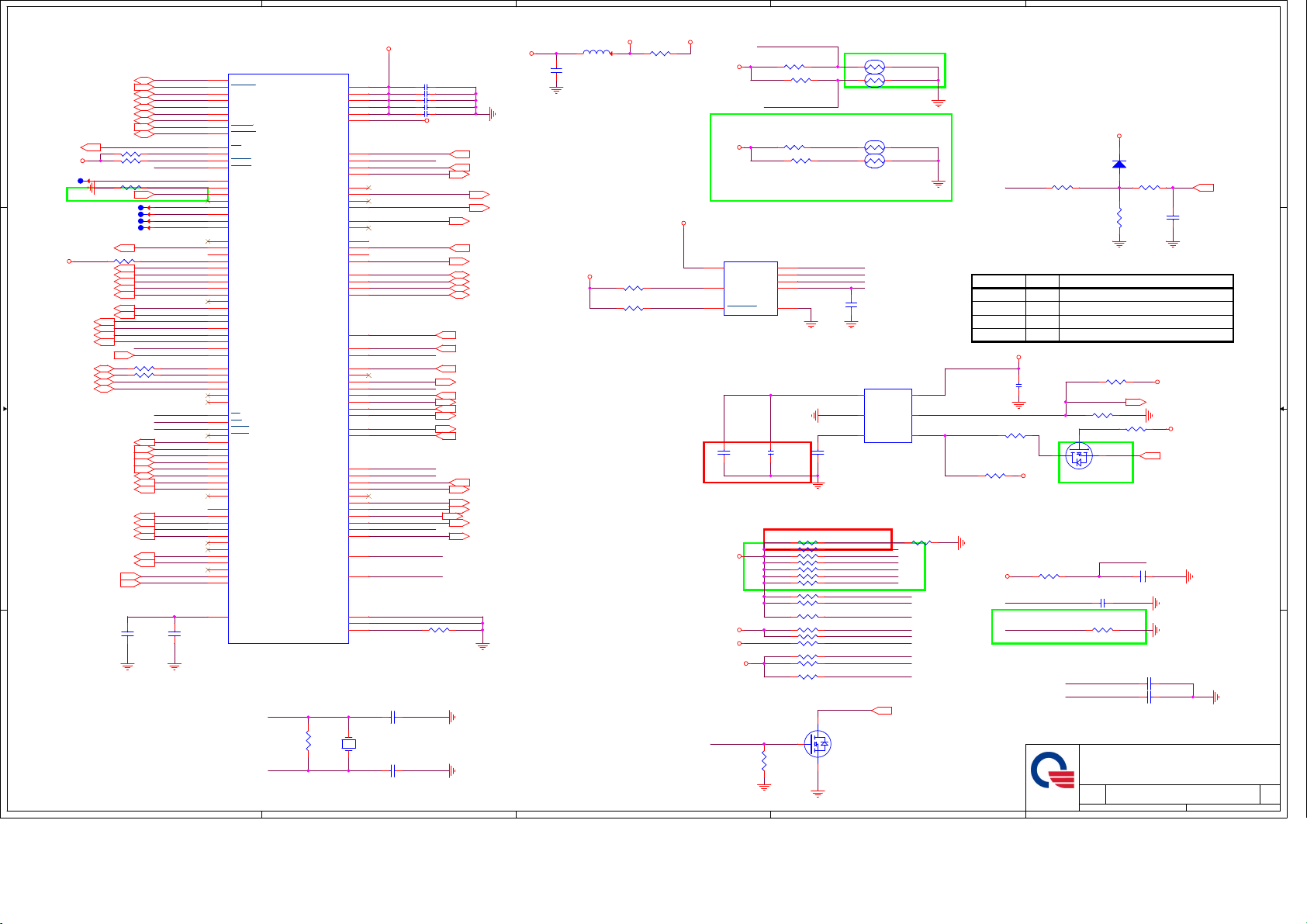Select the vertical resistor below the diode
Image resolution: width=1307 pixels, height=924 pixels.
[x=1119, y=218]
